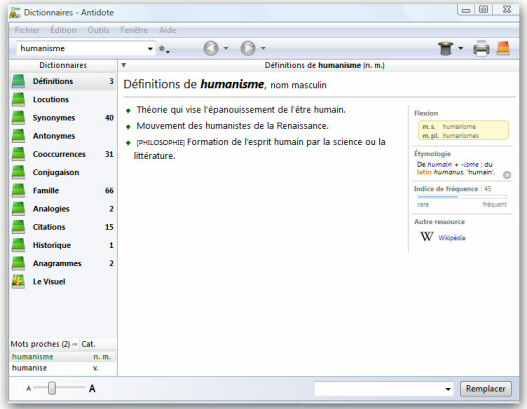Open the Édition menu

63,30
